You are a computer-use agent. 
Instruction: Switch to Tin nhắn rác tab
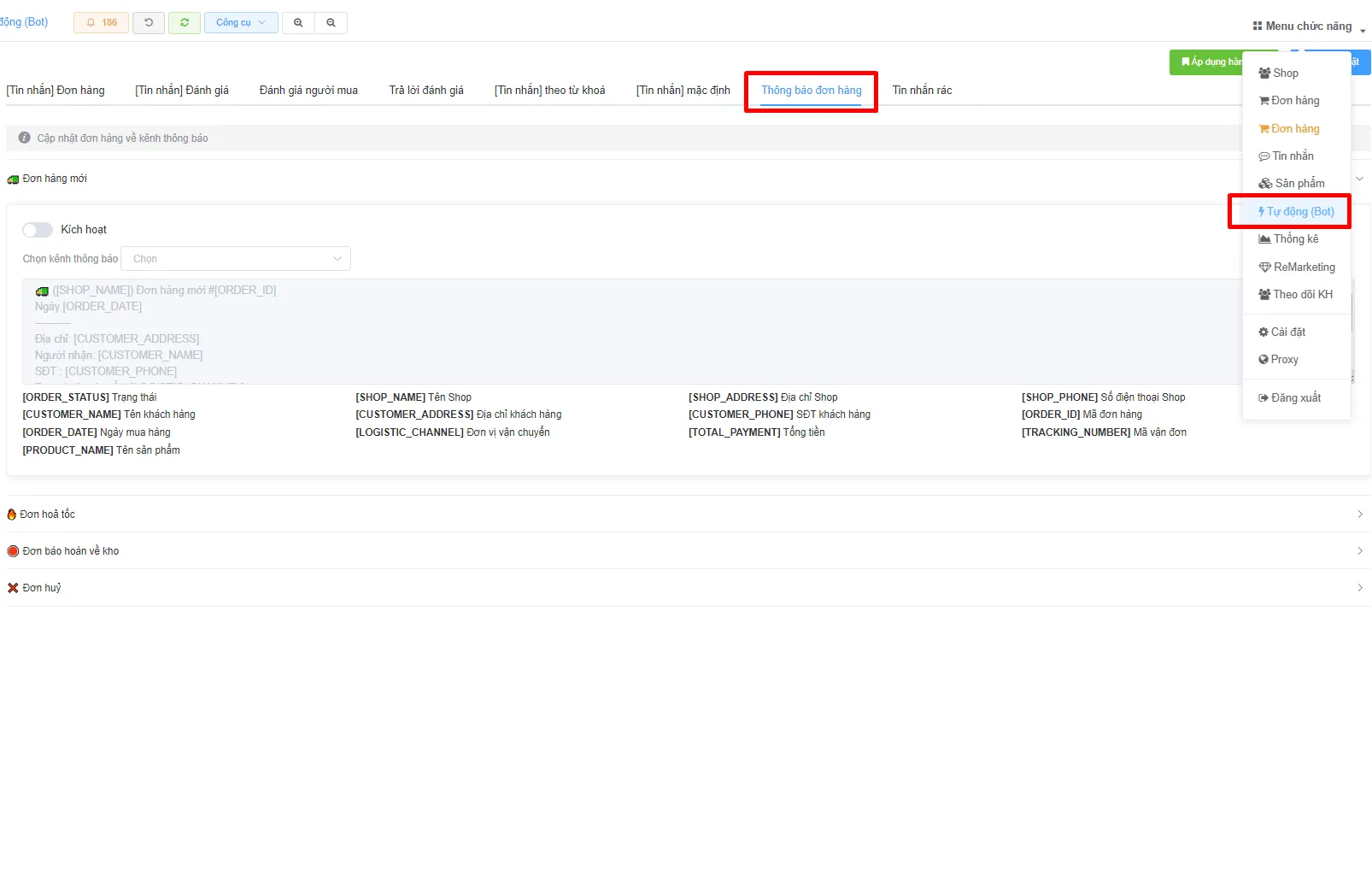point(923,91)
